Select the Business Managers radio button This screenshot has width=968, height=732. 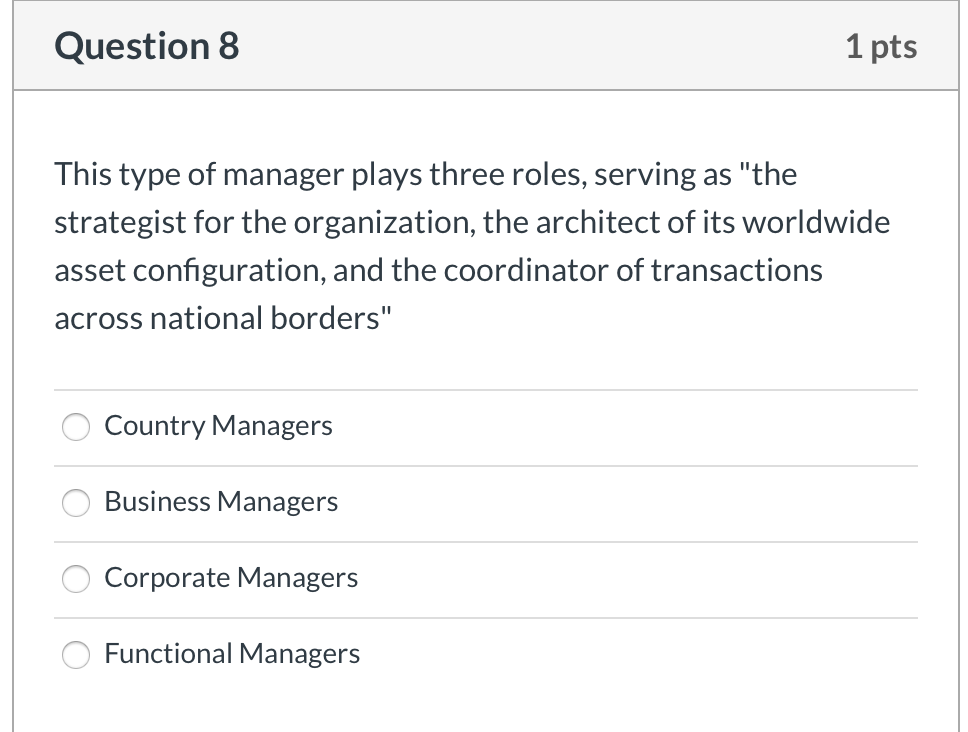click(76, 503)
